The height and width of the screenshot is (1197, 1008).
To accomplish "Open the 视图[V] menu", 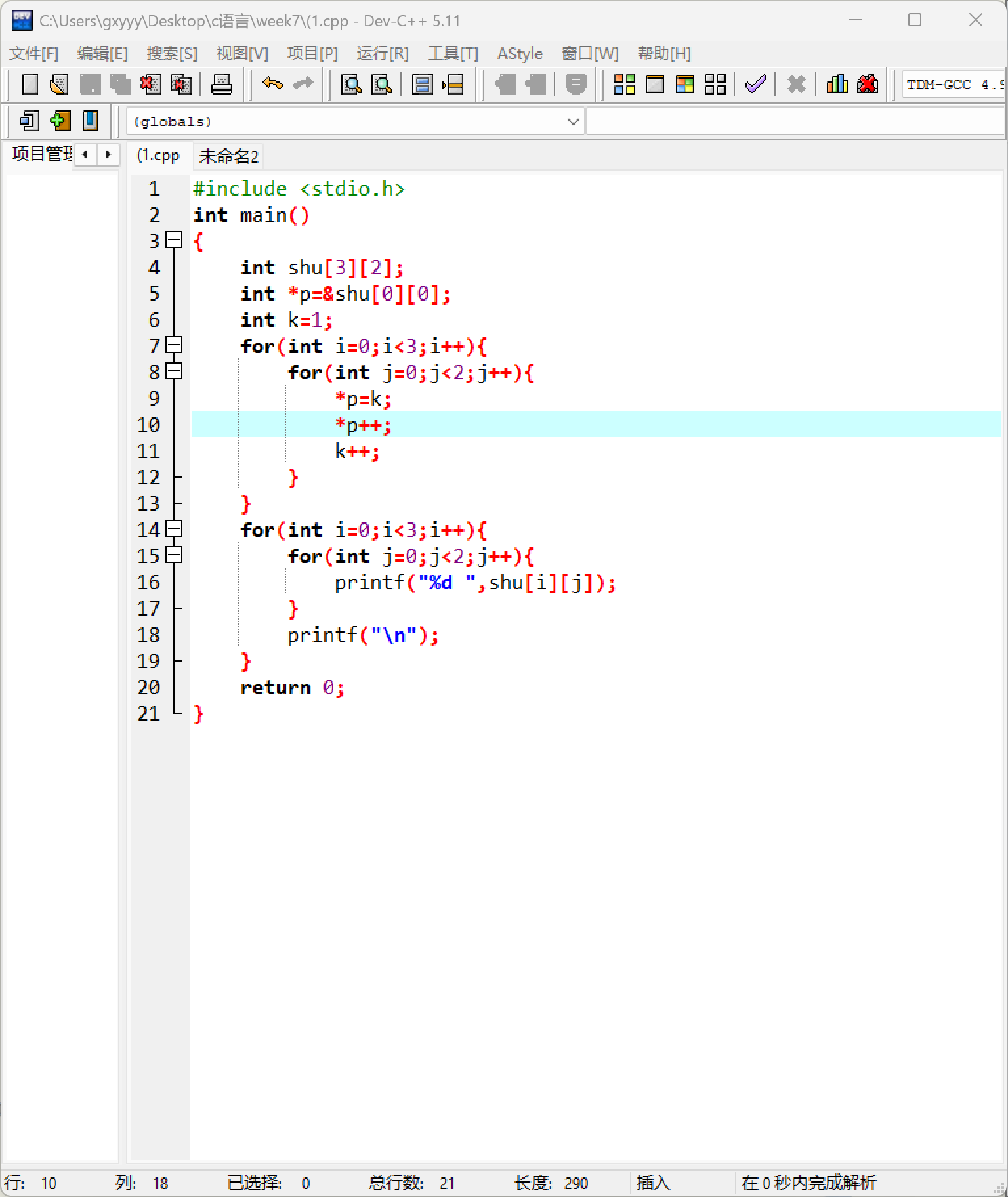I will point(242,53).
